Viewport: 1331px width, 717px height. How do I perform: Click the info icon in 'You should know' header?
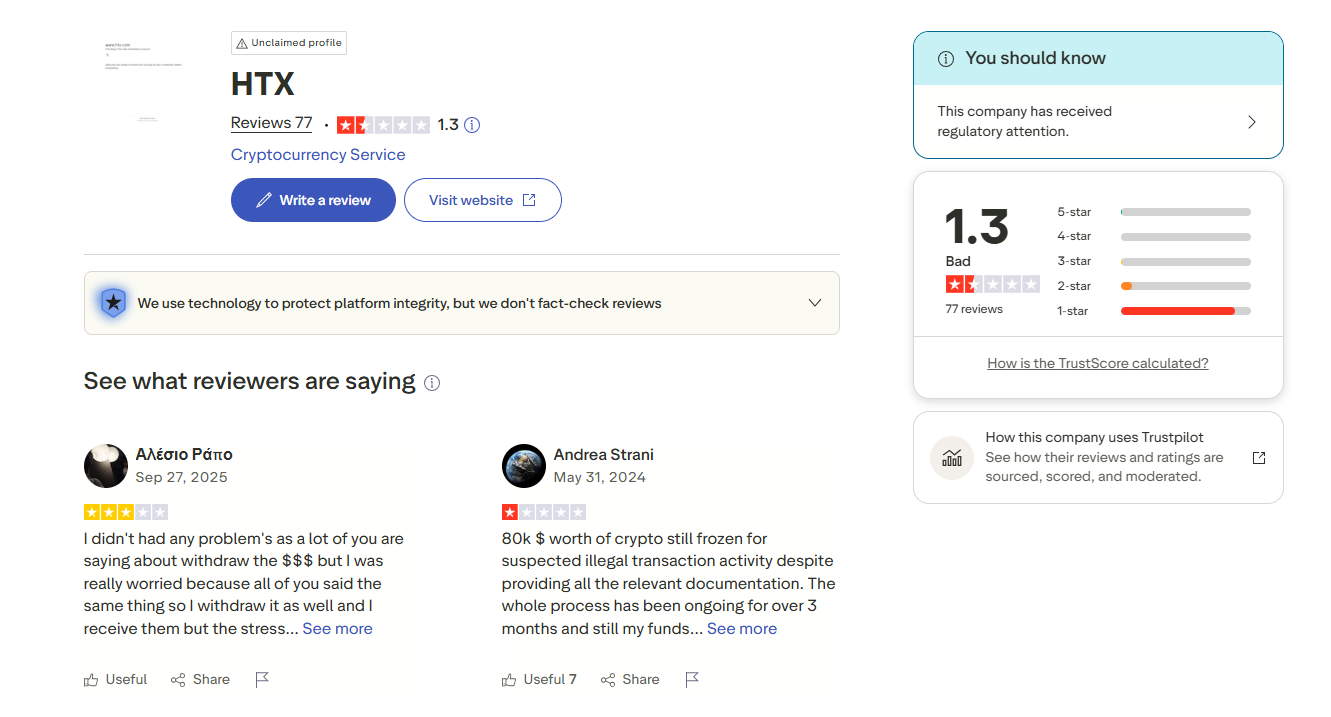click(945, 59)
